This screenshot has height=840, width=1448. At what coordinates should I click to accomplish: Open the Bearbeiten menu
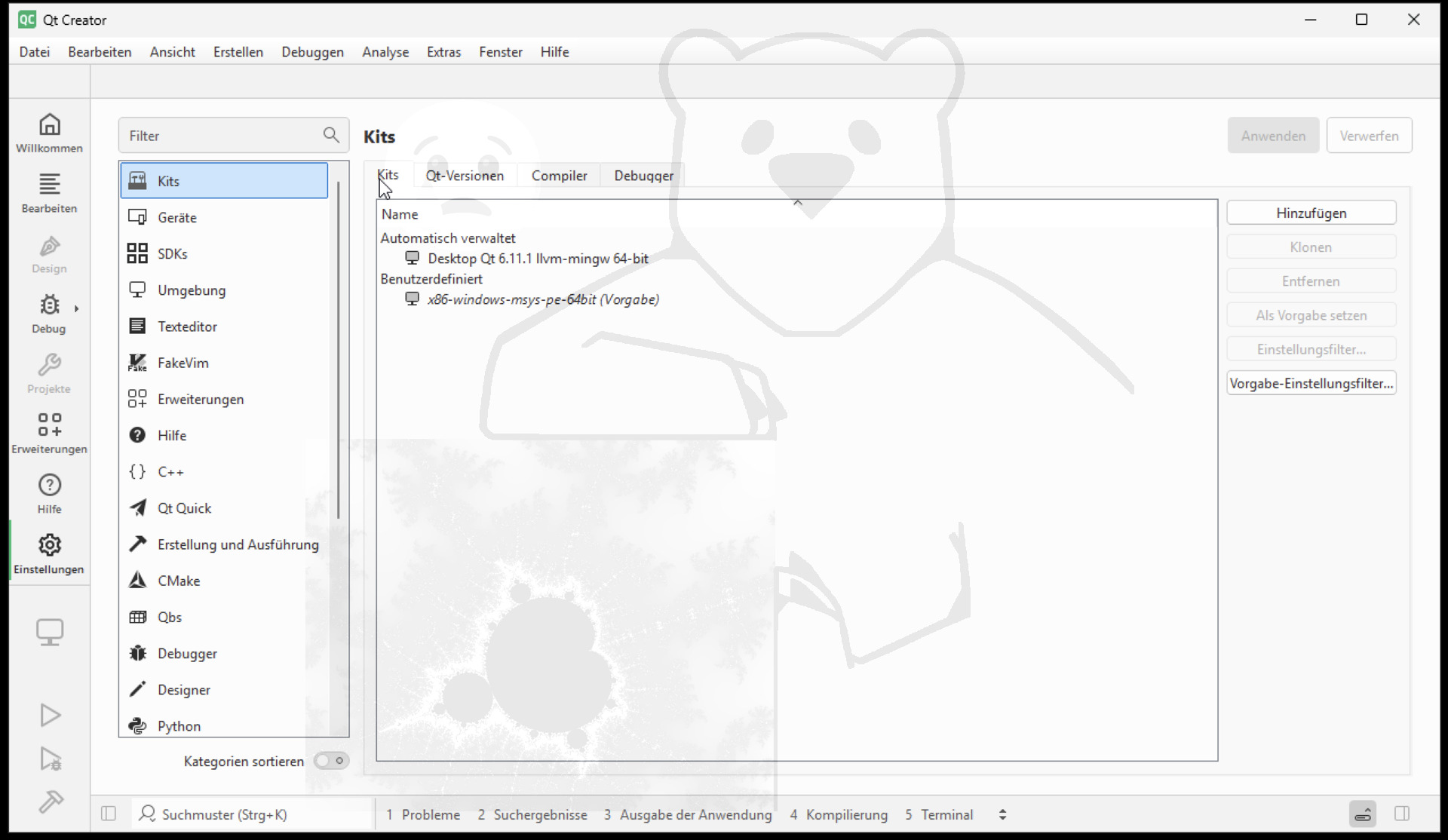click(100, 51)
